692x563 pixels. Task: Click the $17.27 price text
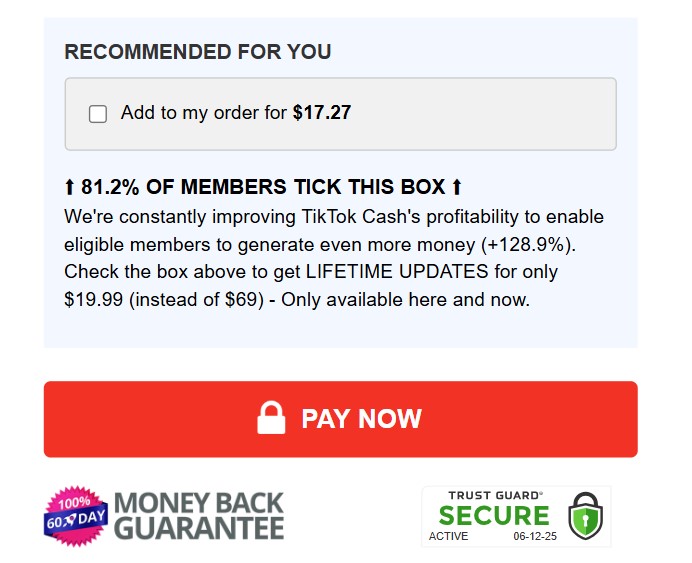click(x=321, y=113)
